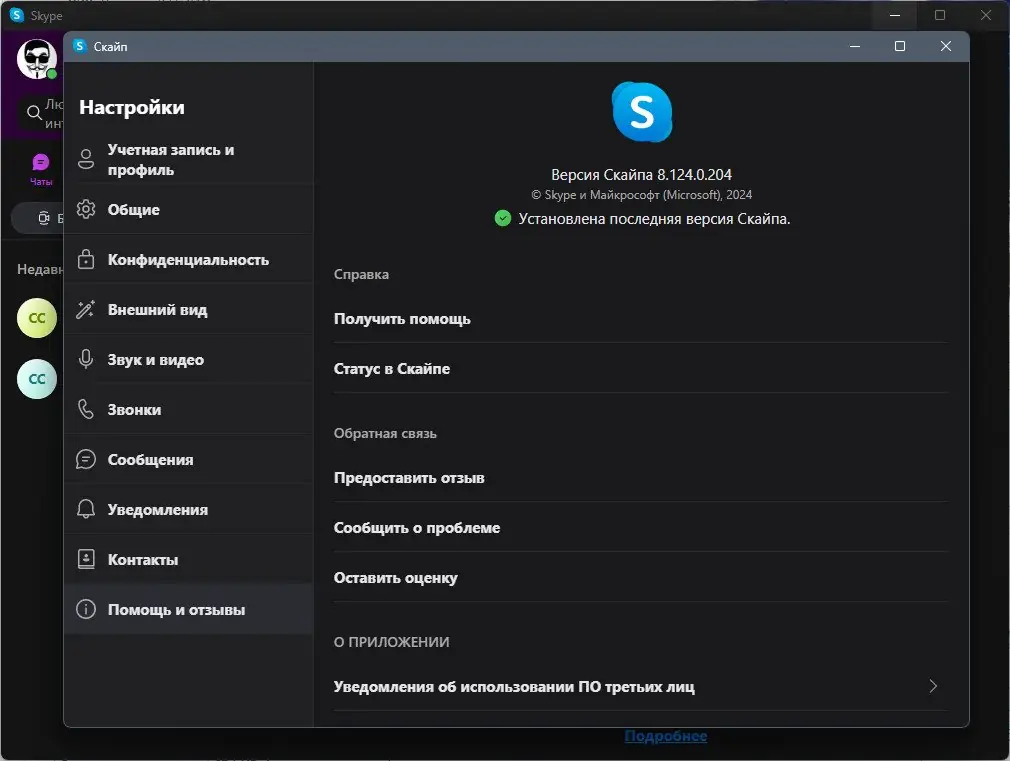Click Получить помощь to get help
1010x761 pixels.
click(x=640, y=319)
